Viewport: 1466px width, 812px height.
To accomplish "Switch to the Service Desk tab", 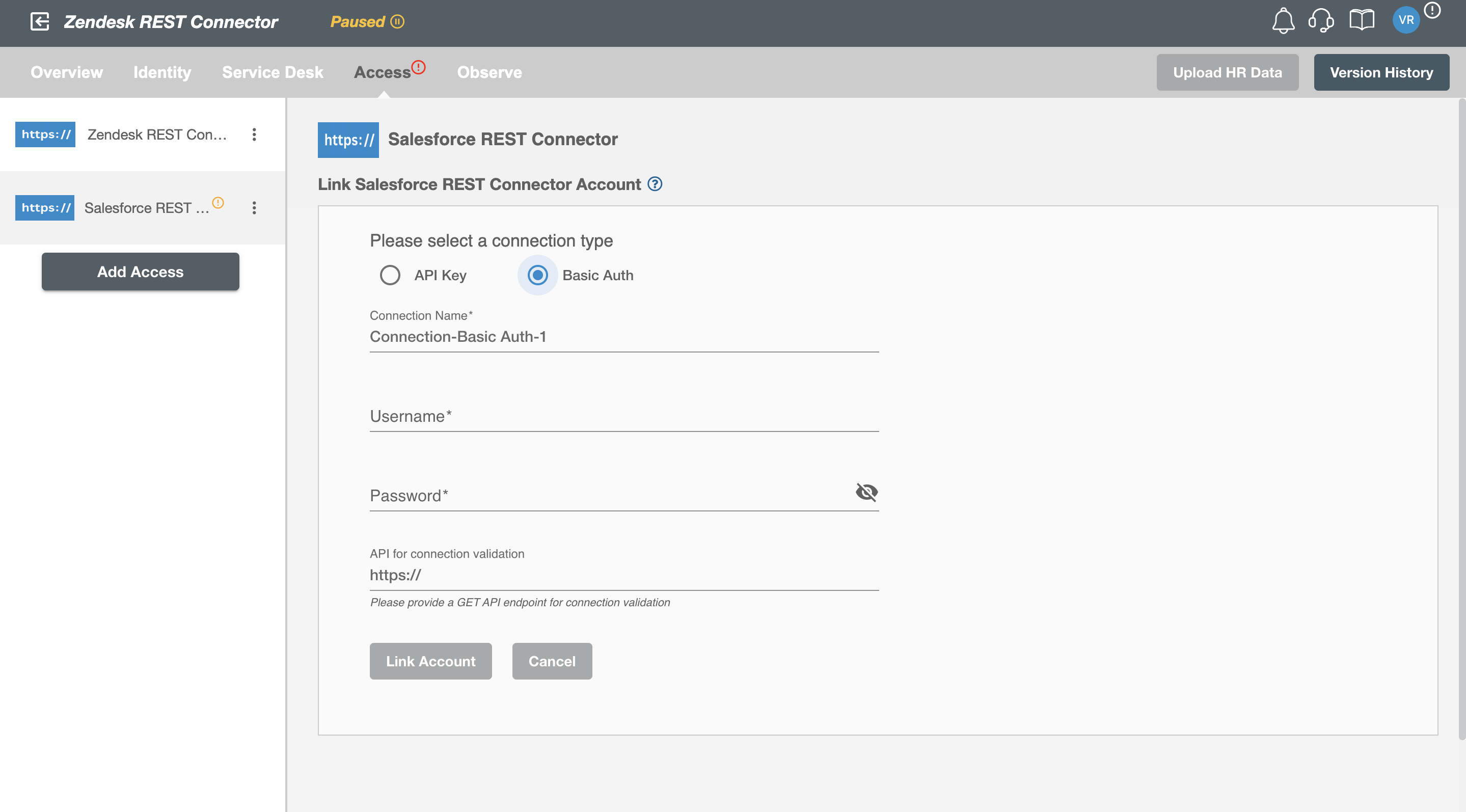I will coord(273,72).
